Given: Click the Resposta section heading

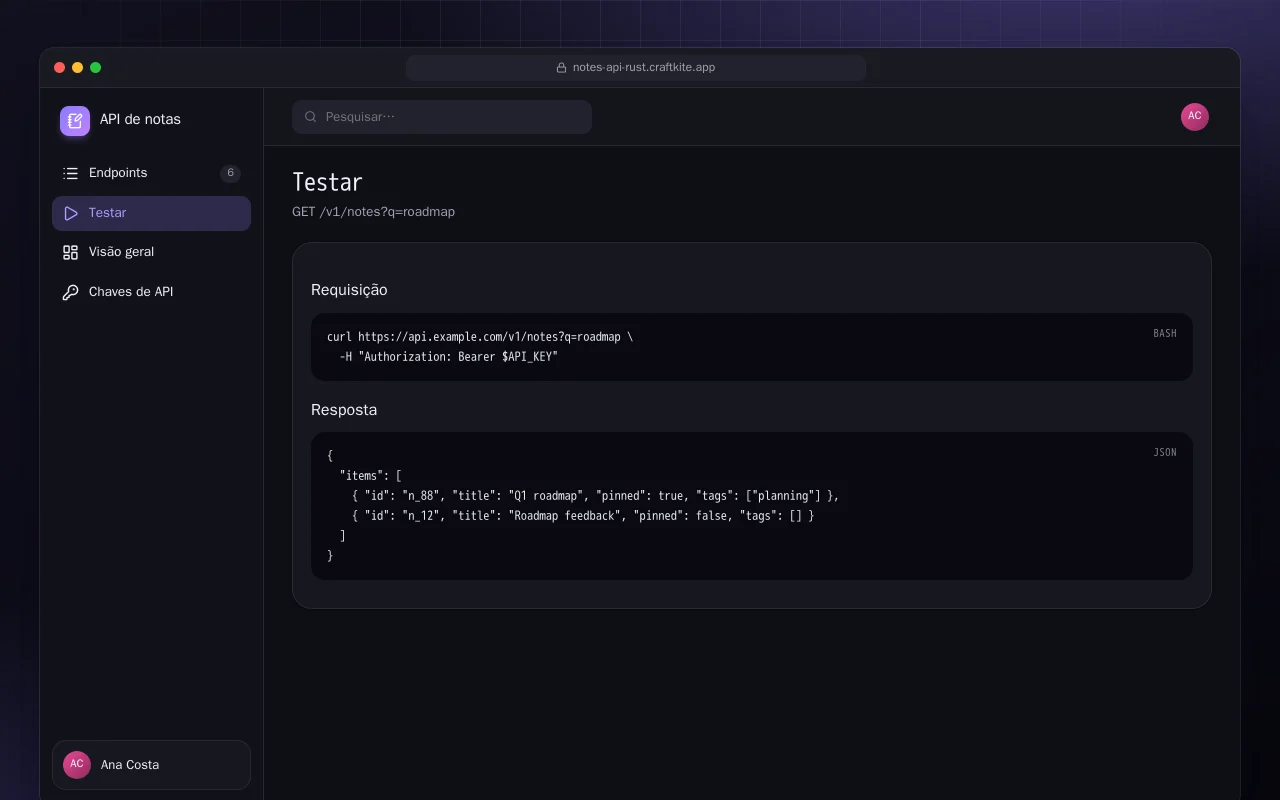Looking at the screenshot, I should (344, 410).
